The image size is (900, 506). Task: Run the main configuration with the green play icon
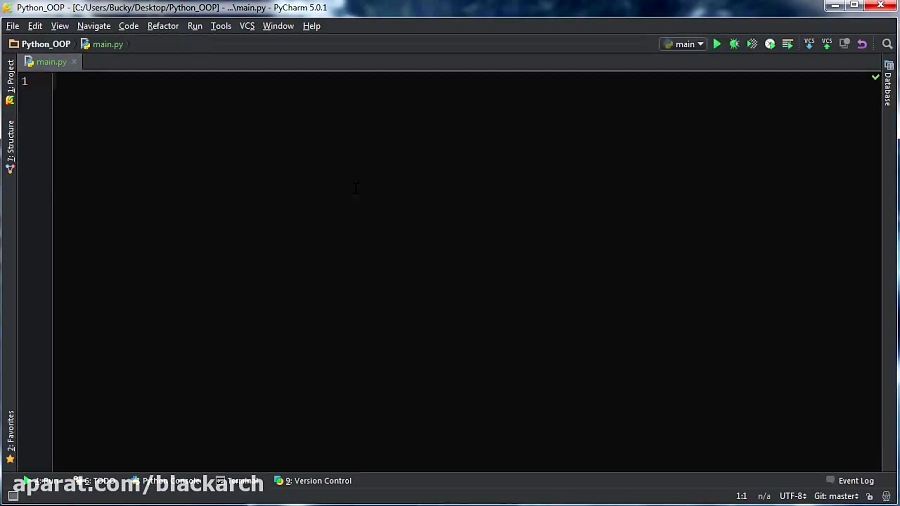coord(717,44)
